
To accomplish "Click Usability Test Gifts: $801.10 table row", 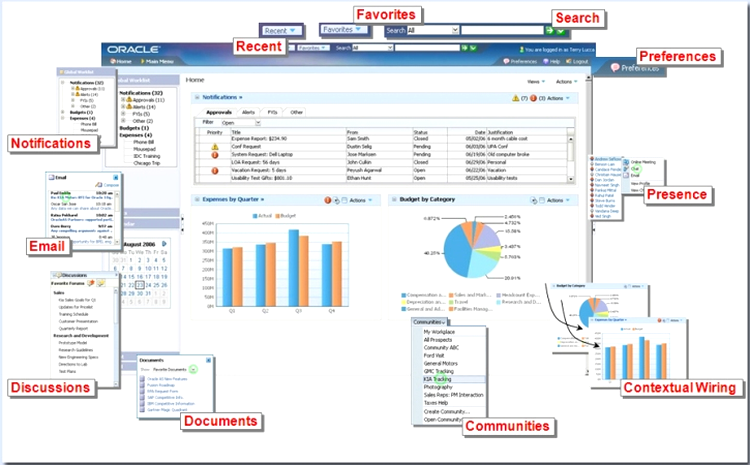I will point(382,178).
